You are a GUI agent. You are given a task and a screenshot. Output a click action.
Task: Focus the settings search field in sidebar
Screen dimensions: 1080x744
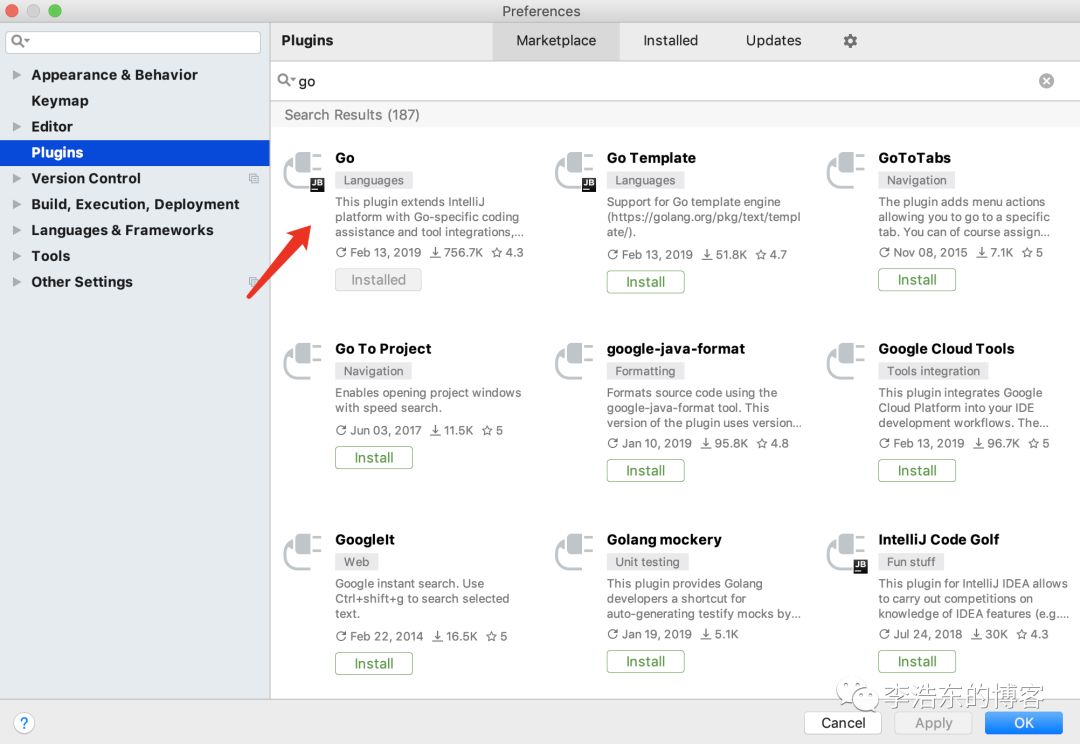pos(133,41)
